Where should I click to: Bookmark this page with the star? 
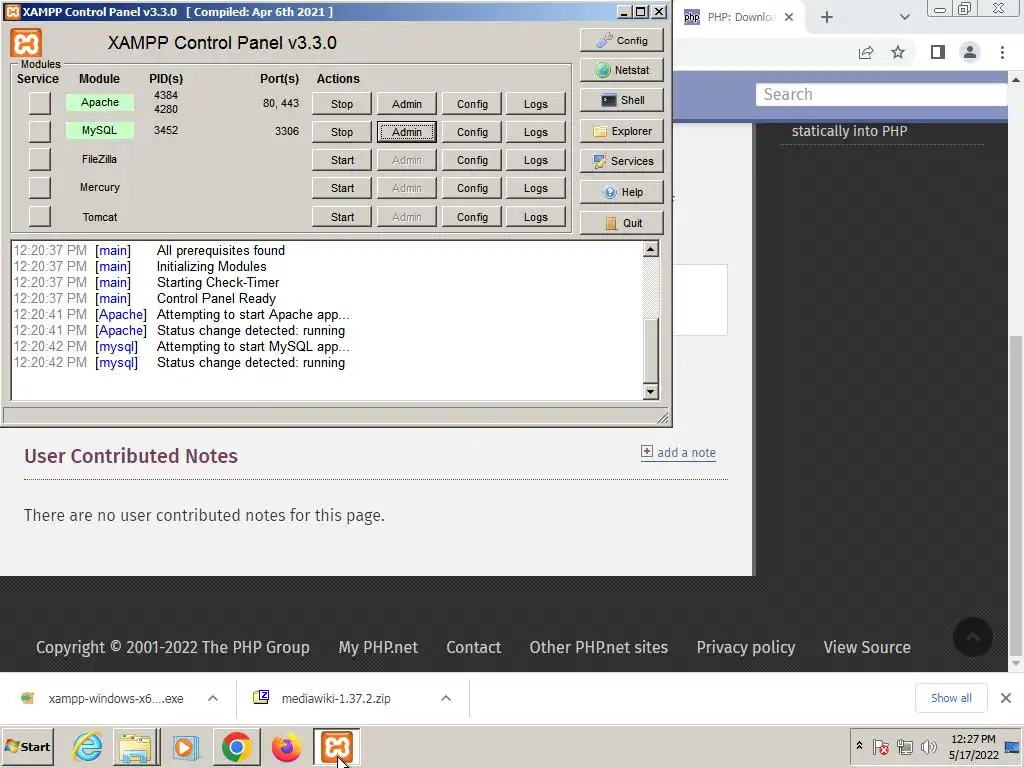pos(898,52)
